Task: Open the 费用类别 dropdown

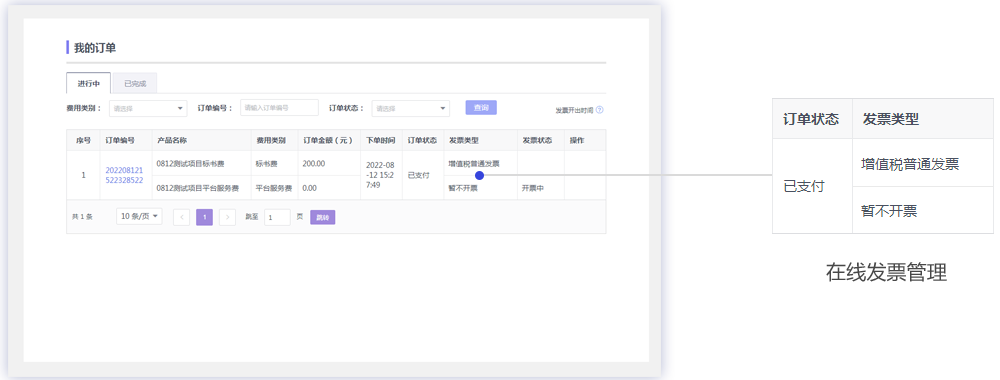Action: point(148,108)
